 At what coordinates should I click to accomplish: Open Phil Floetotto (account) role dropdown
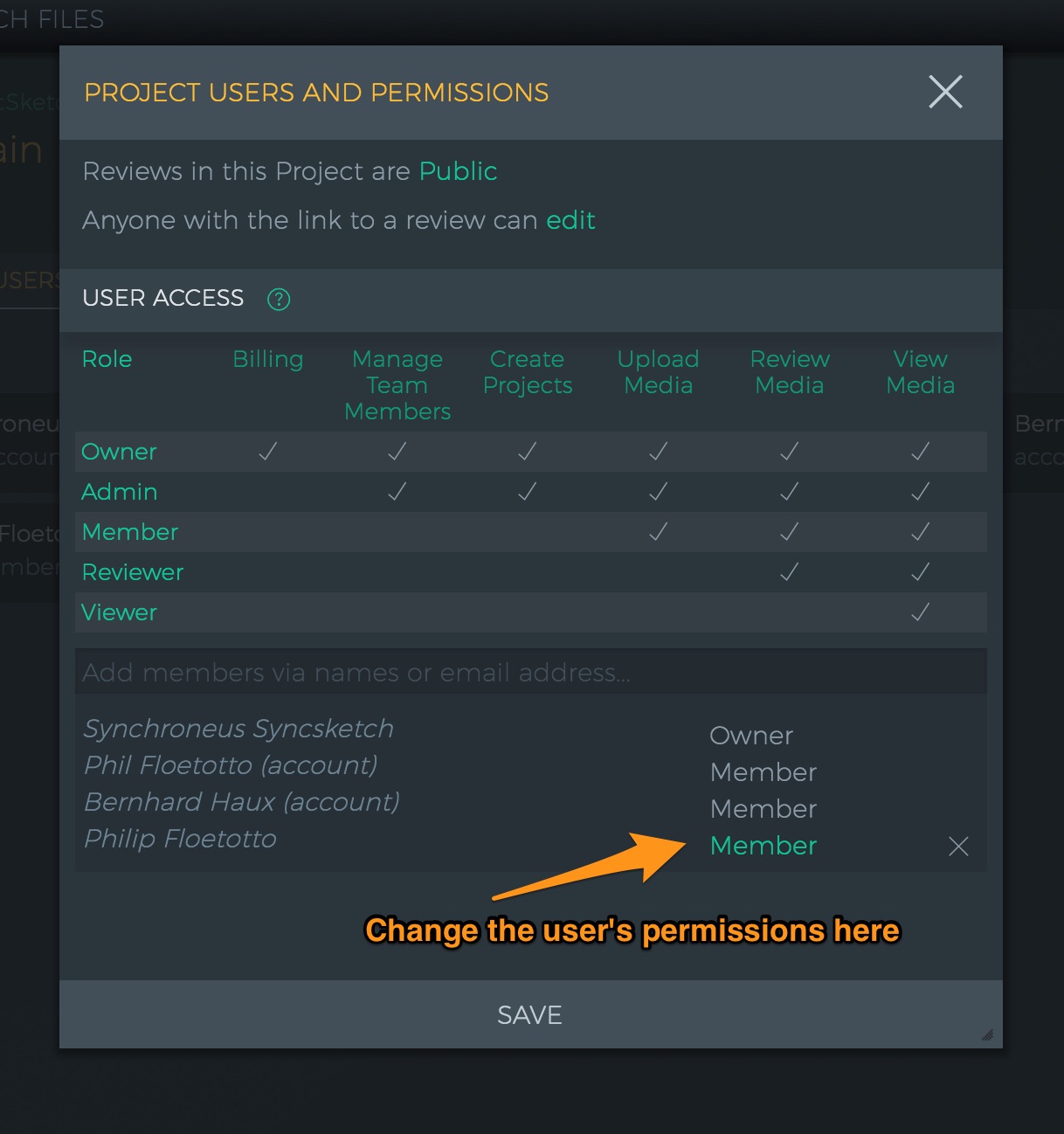[763, 772]
